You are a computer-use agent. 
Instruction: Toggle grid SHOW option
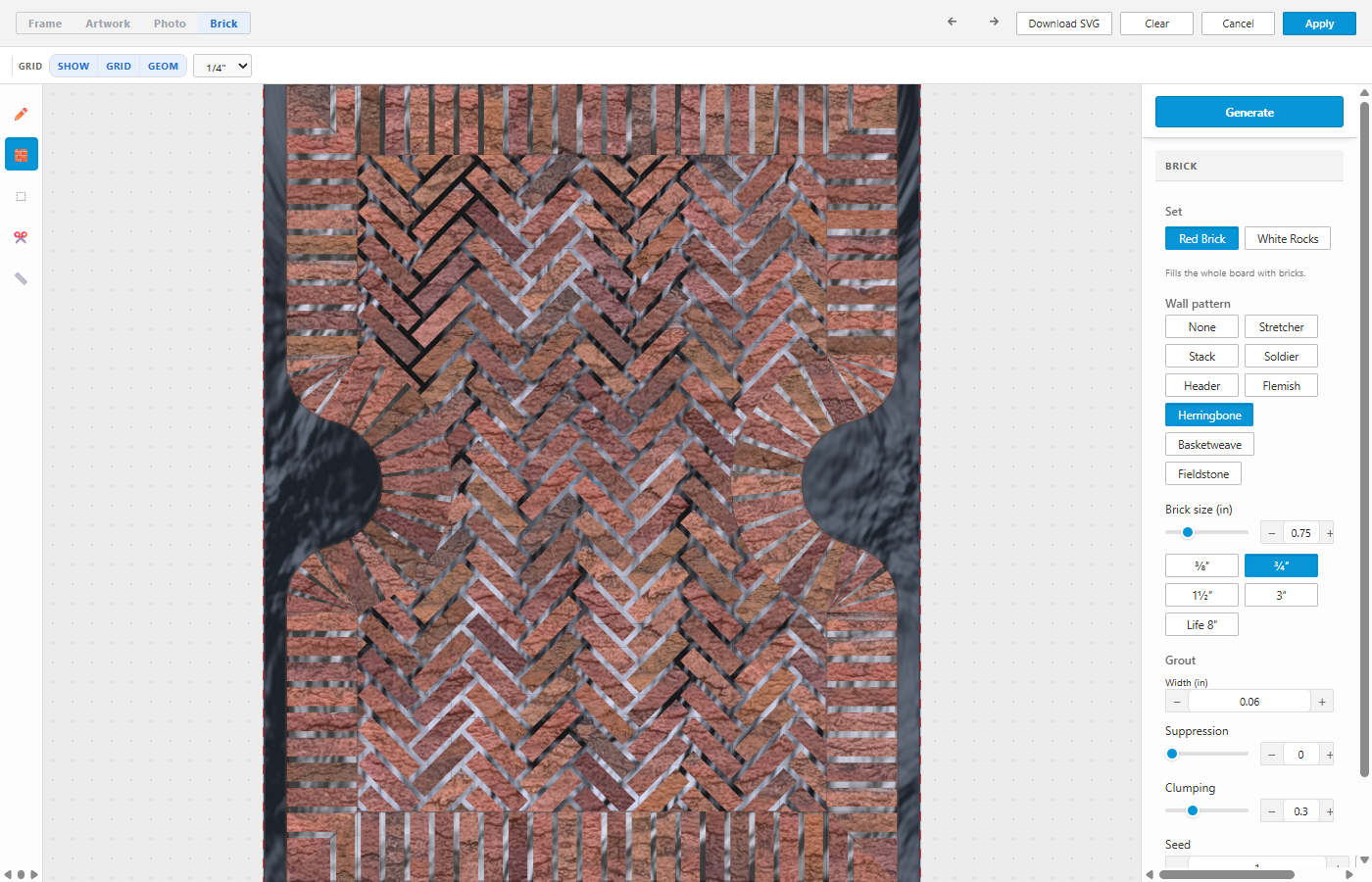[x=73, y=67]
